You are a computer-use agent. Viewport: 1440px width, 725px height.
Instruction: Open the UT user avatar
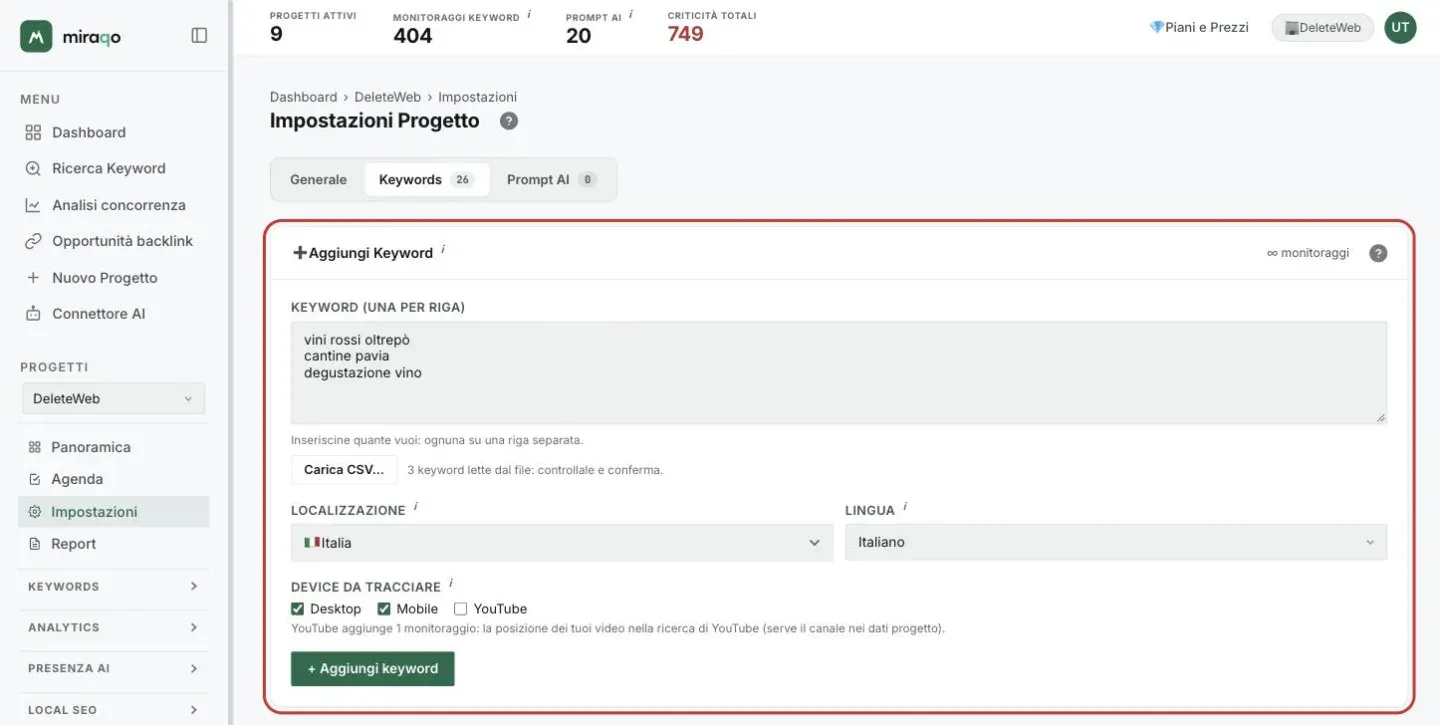(x=1400, y=28)
